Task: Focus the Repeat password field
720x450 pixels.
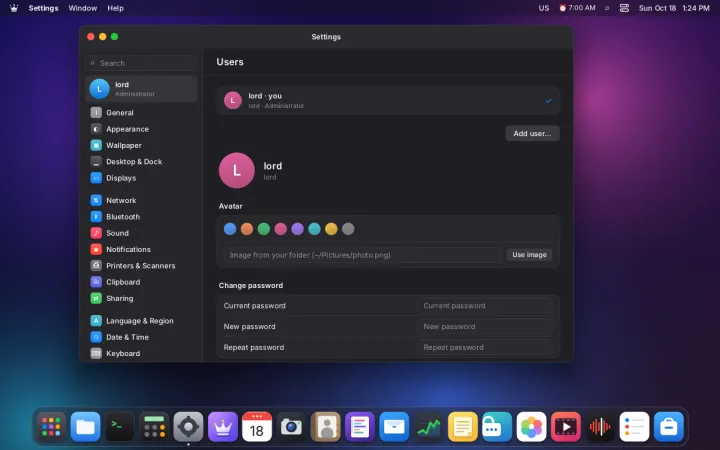Action: tap(484, 347)
